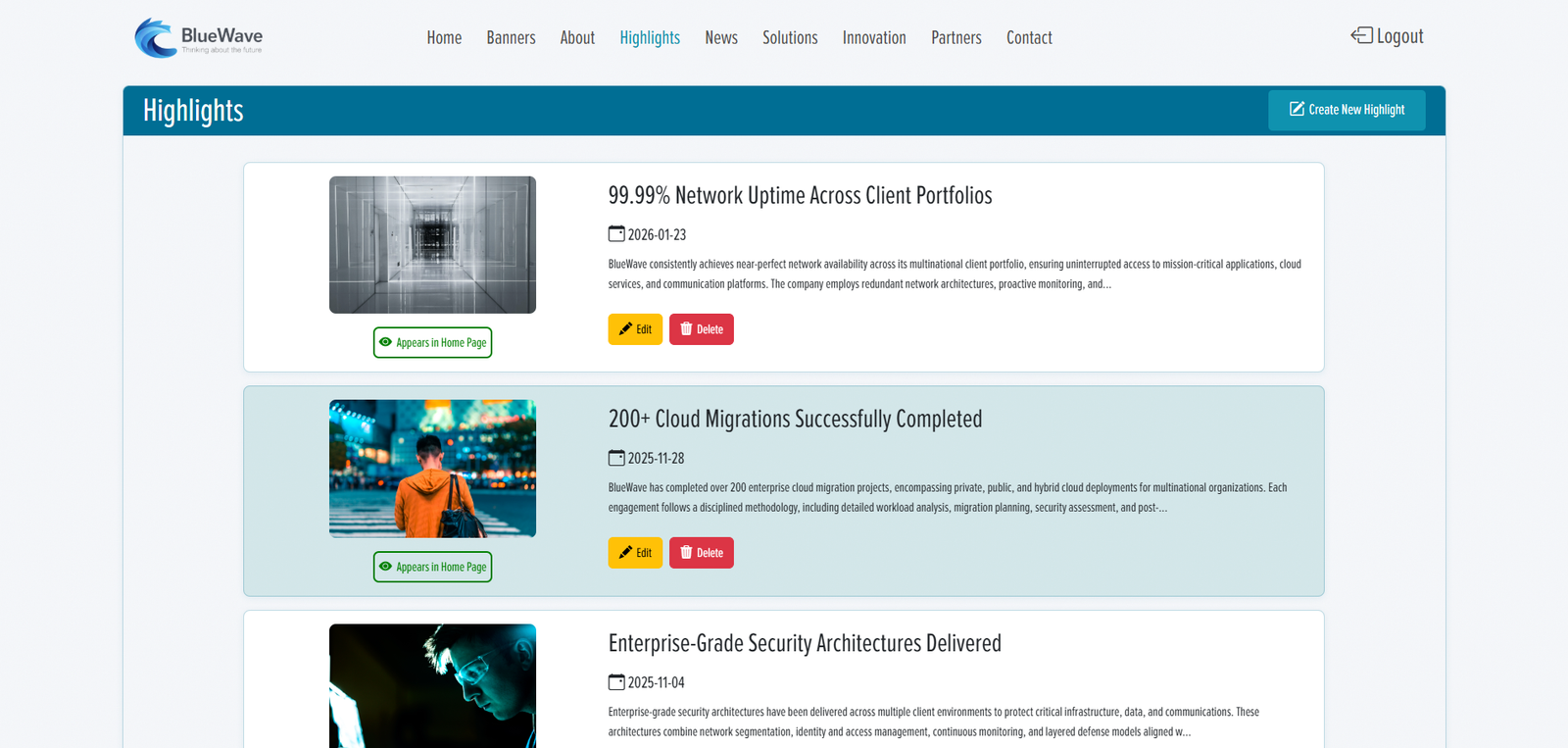Click the calendar icon beside 2025-11-28
This screenshot has height=748, width=1568.
616,457
